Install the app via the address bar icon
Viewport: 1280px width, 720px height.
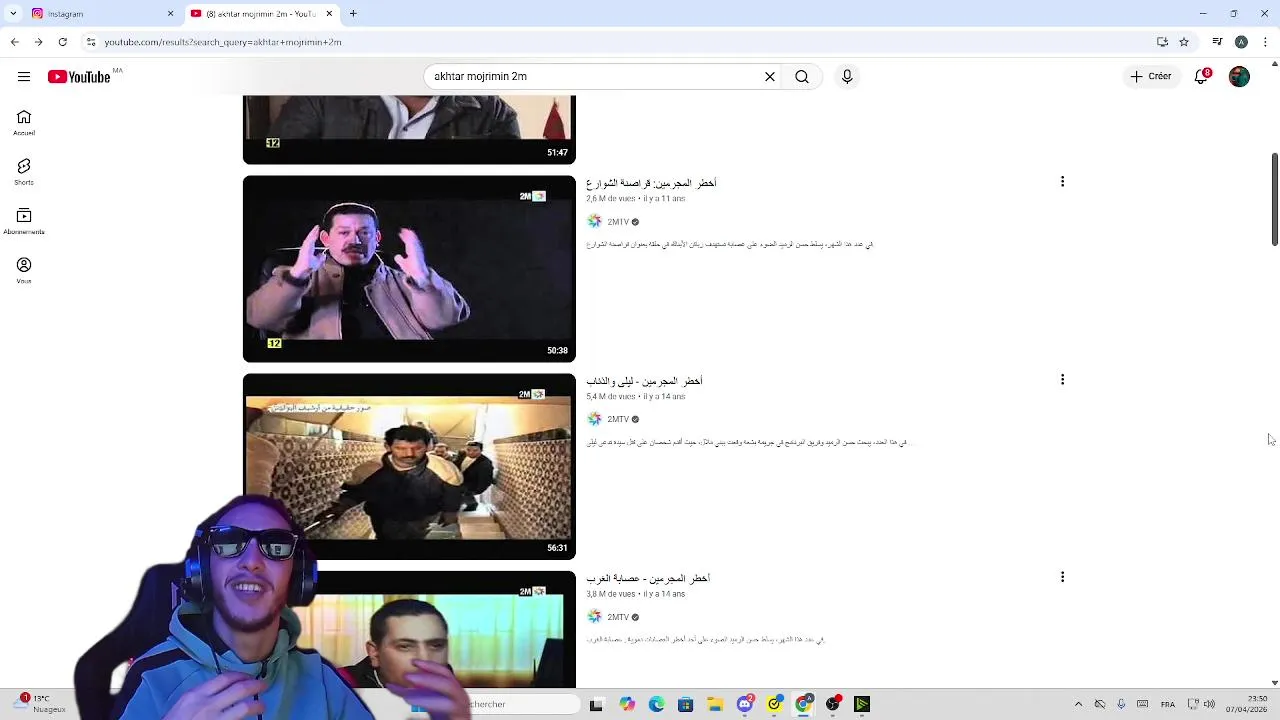tap(1162, 42)
